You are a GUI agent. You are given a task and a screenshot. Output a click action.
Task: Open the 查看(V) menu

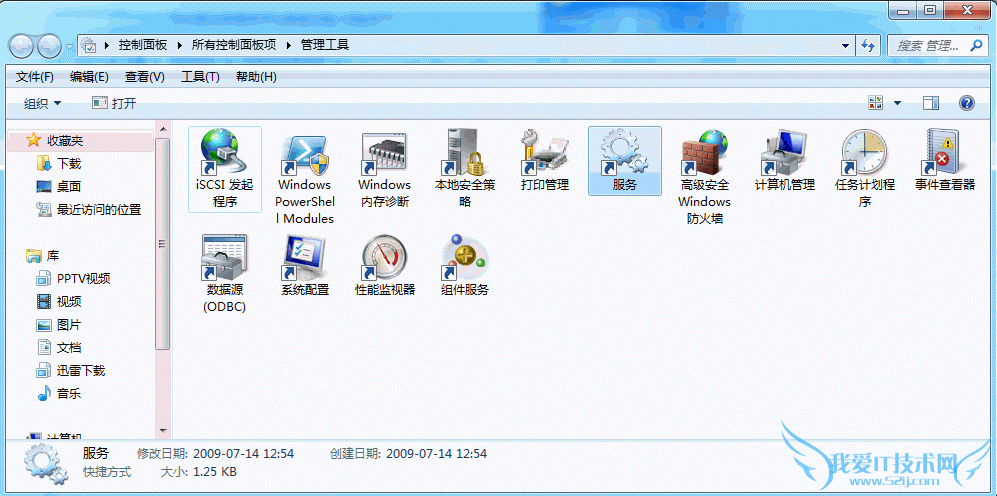[144, 77]
